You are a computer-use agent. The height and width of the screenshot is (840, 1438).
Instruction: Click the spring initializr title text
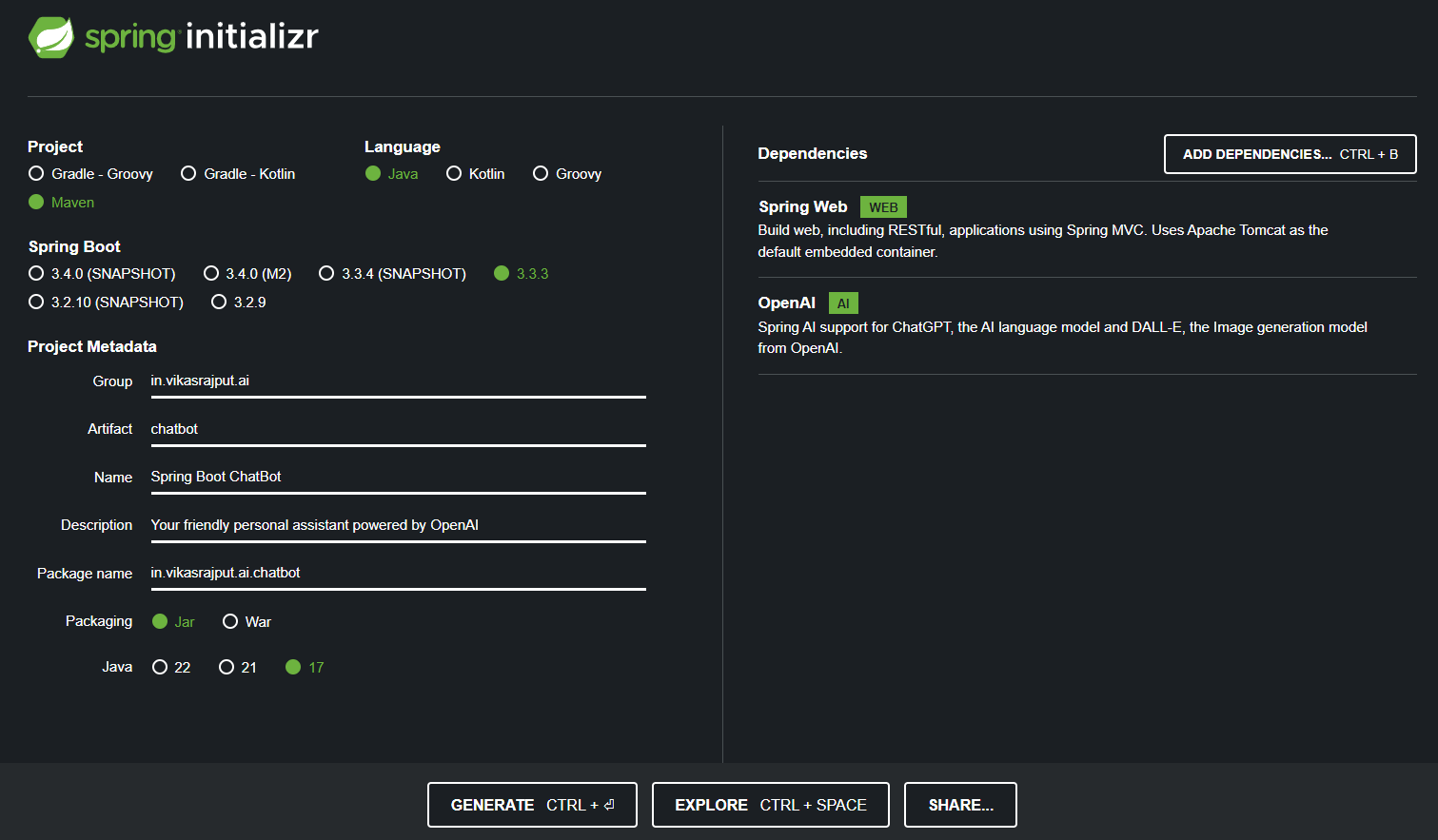[202, 37]
